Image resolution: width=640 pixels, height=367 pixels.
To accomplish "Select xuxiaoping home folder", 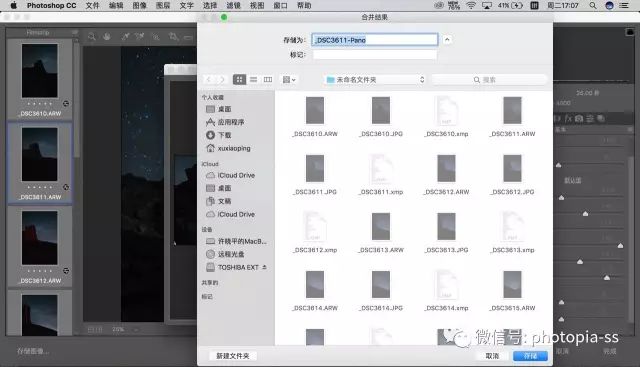I will 228,148.
